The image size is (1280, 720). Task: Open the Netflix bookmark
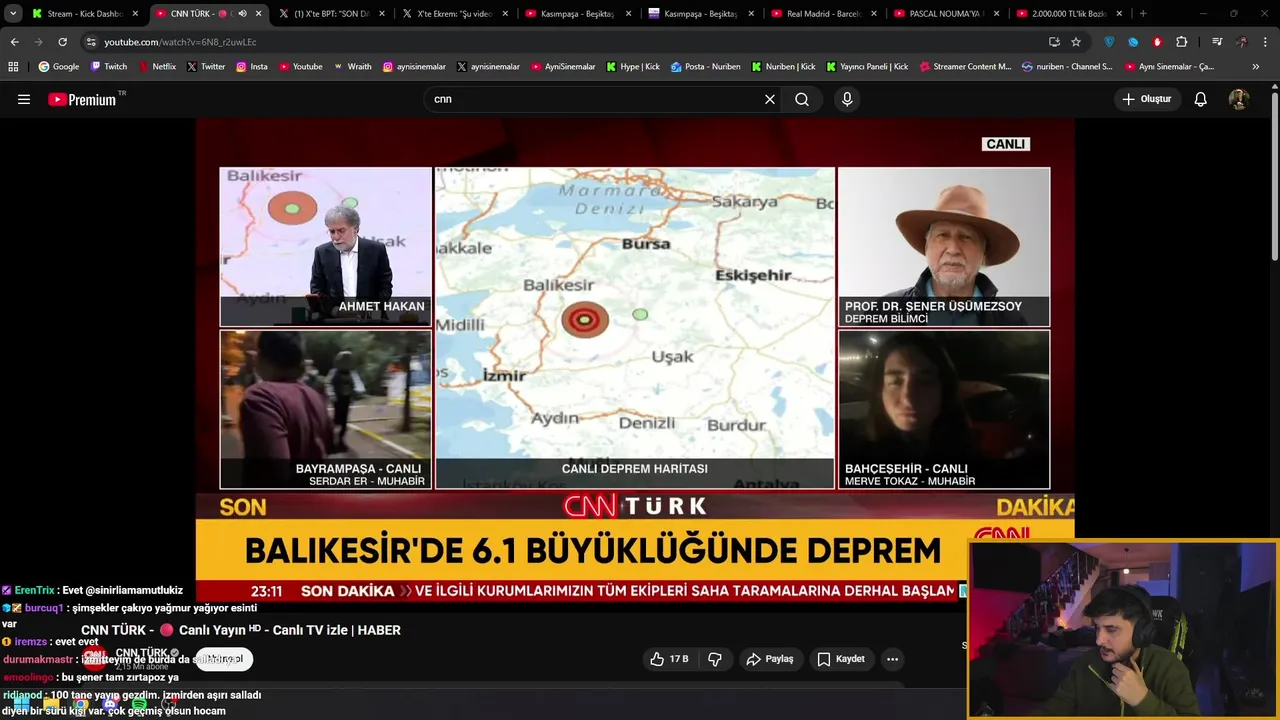click(156, 67)
